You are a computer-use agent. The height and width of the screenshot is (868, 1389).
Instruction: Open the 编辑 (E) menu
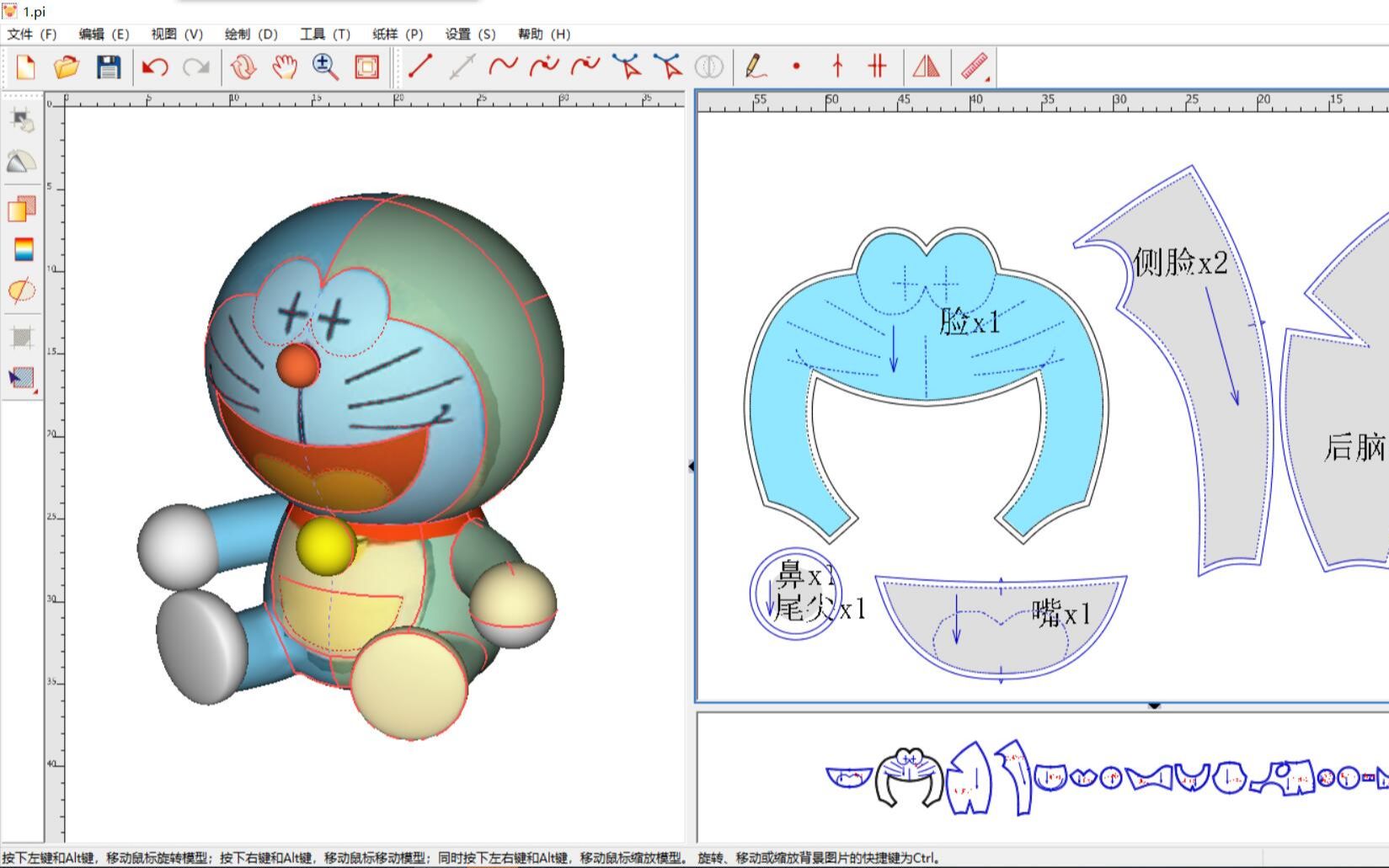pyautogui.click(x=104, y=34)
